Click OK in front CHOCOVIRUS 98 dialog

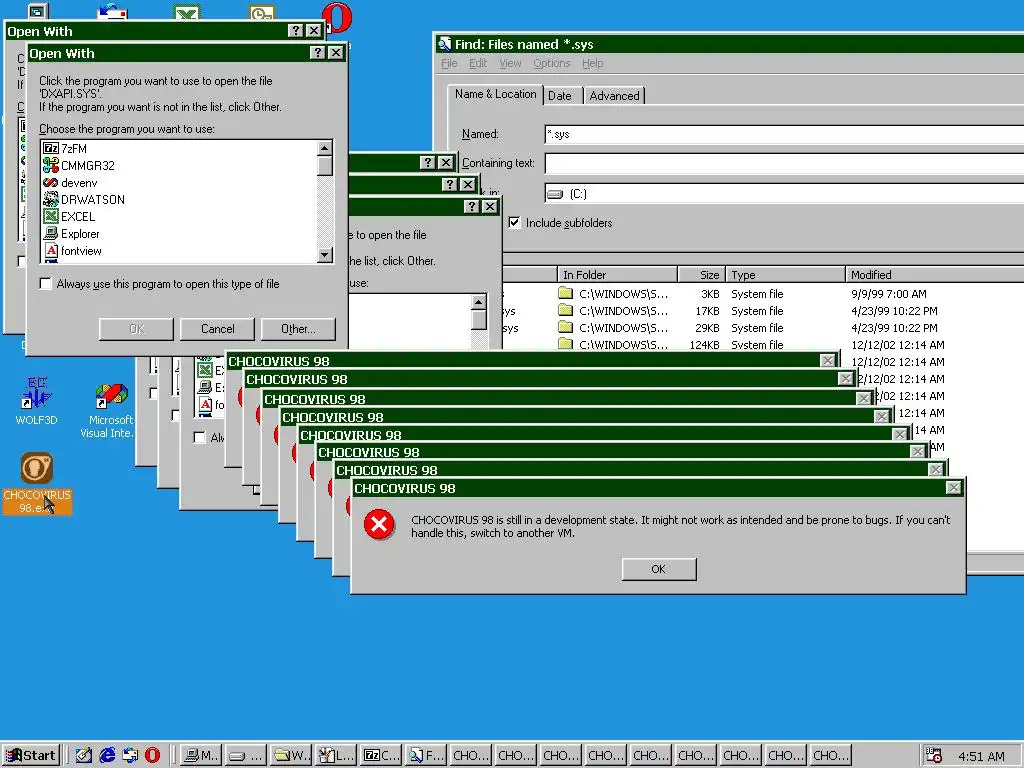pyautogui.click(x=659, y=569)
